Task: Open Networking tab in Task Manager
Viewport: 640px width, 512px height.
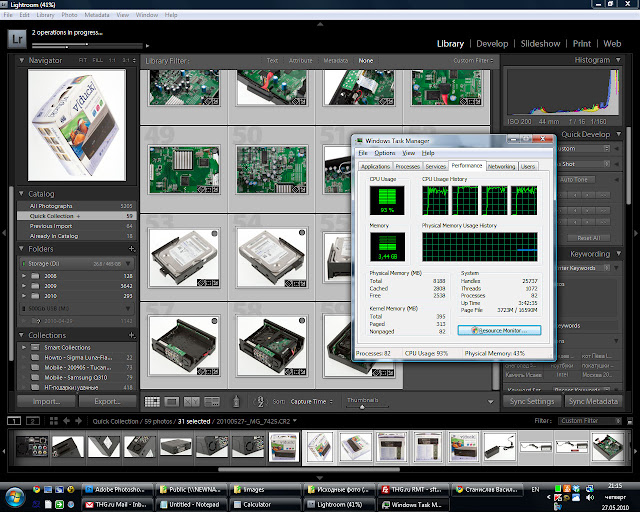Action: (501, 167)
